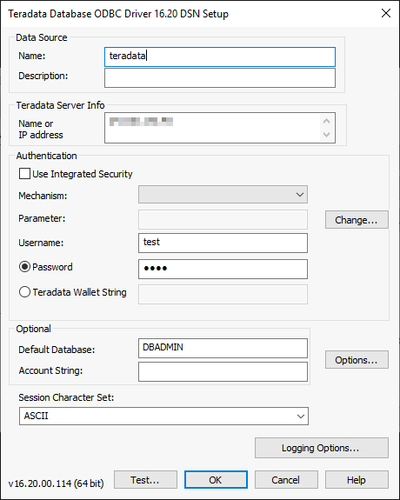400x500 pixels.
Task: Click the Teradata Server Info group label
Action: coord(60,105)
